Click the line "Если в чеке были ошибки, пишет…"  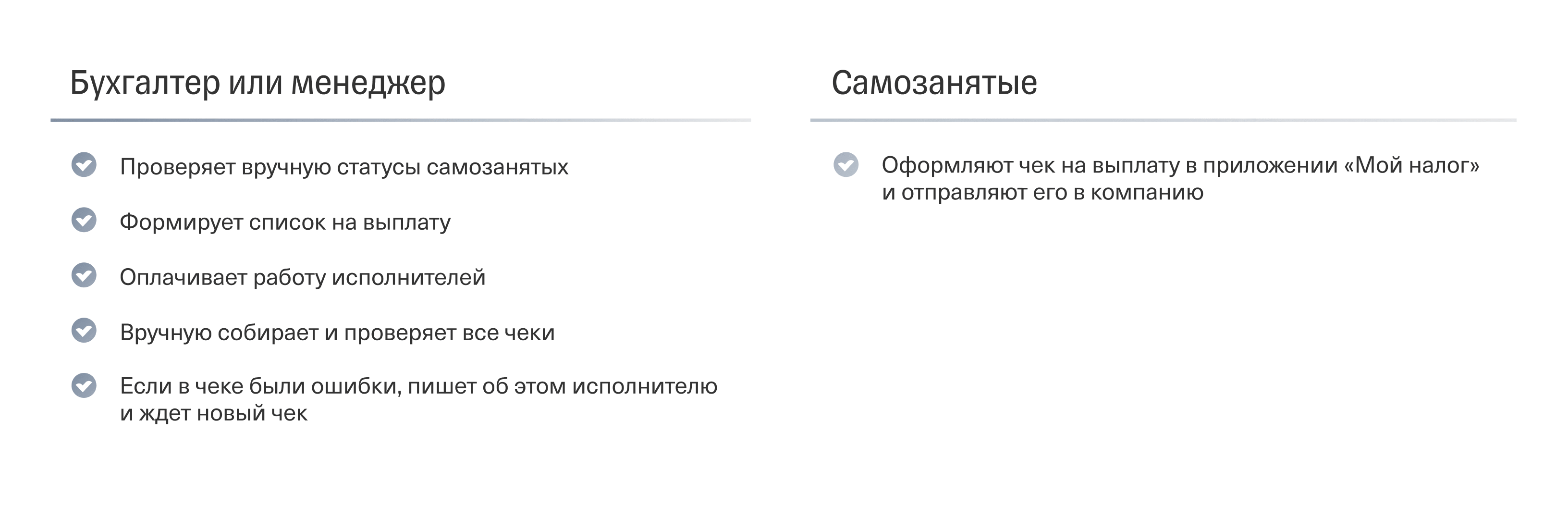tap(418, 386)
